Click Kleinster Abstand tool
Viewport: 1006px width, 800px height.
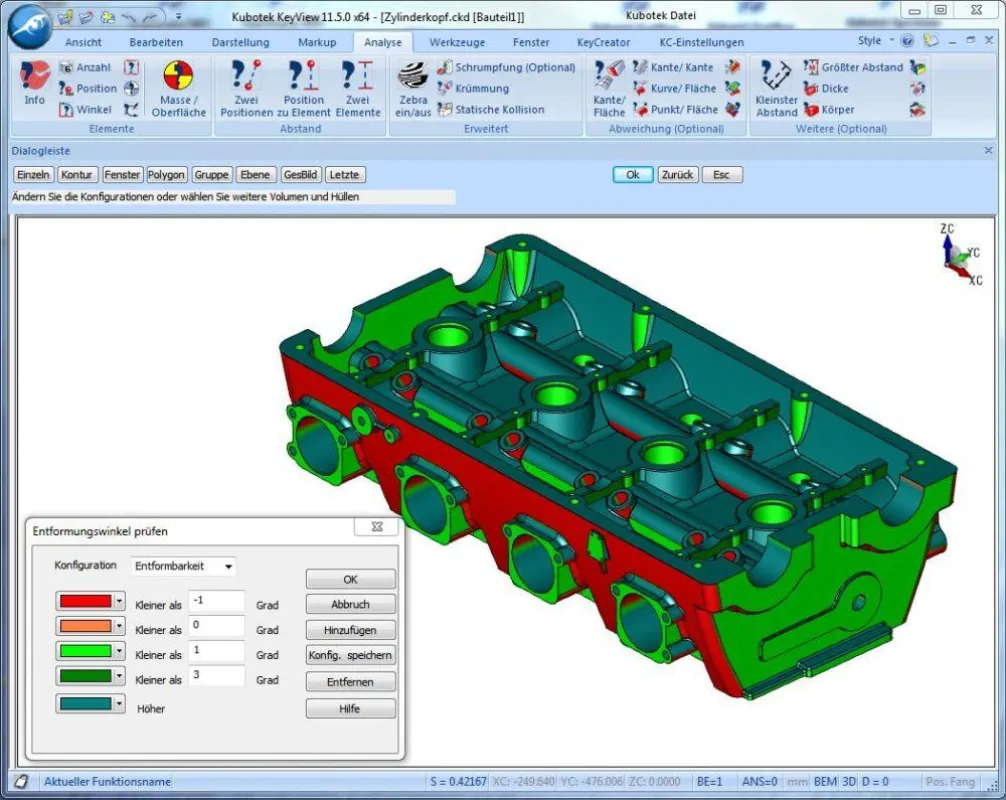pyautogui.click(x=776, y=89)
